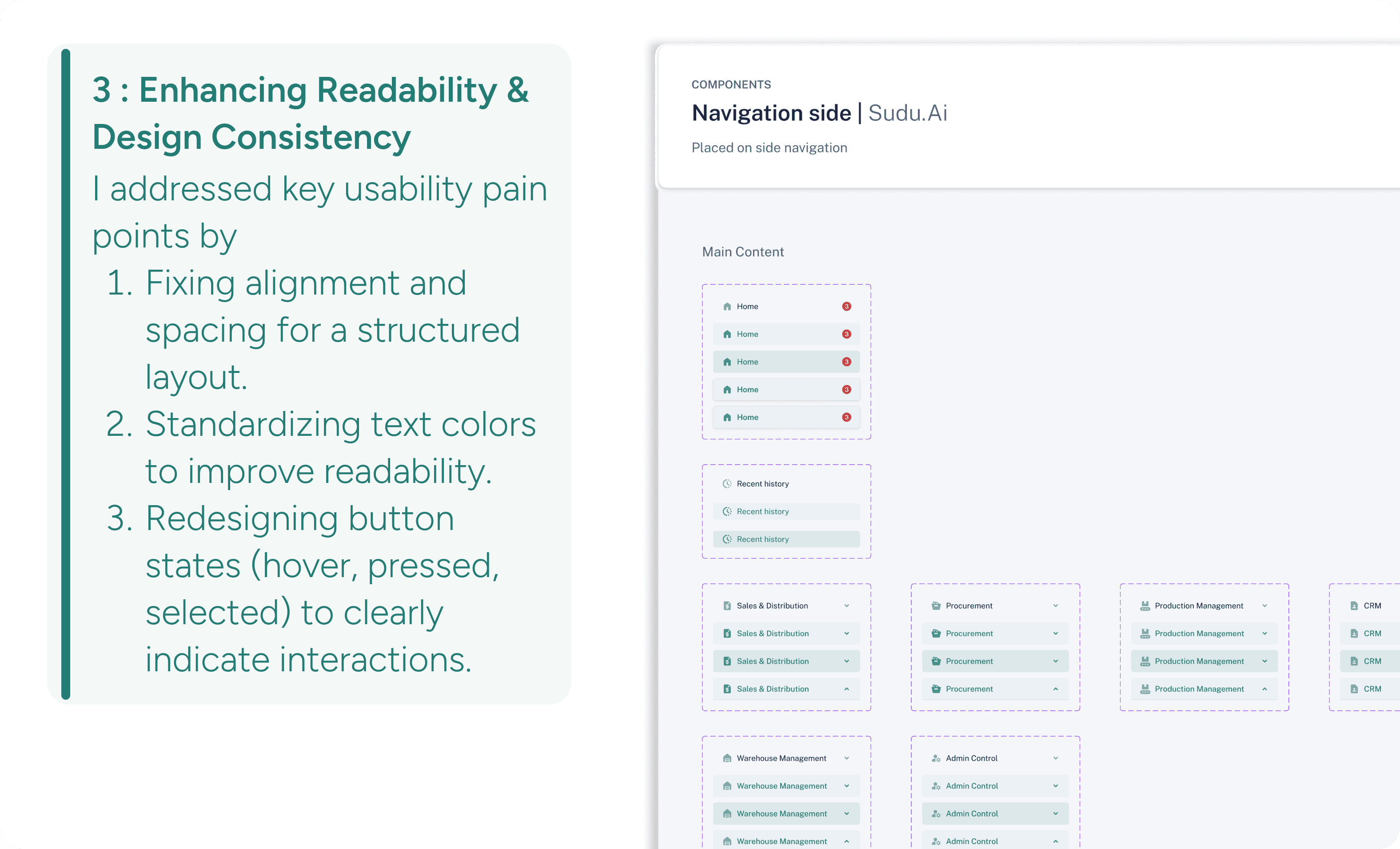Click the user-gear icon of the first Admin Control
The height and width of the screenshot is (849, 1400).
pyautogui.click(x=936, y=758)
